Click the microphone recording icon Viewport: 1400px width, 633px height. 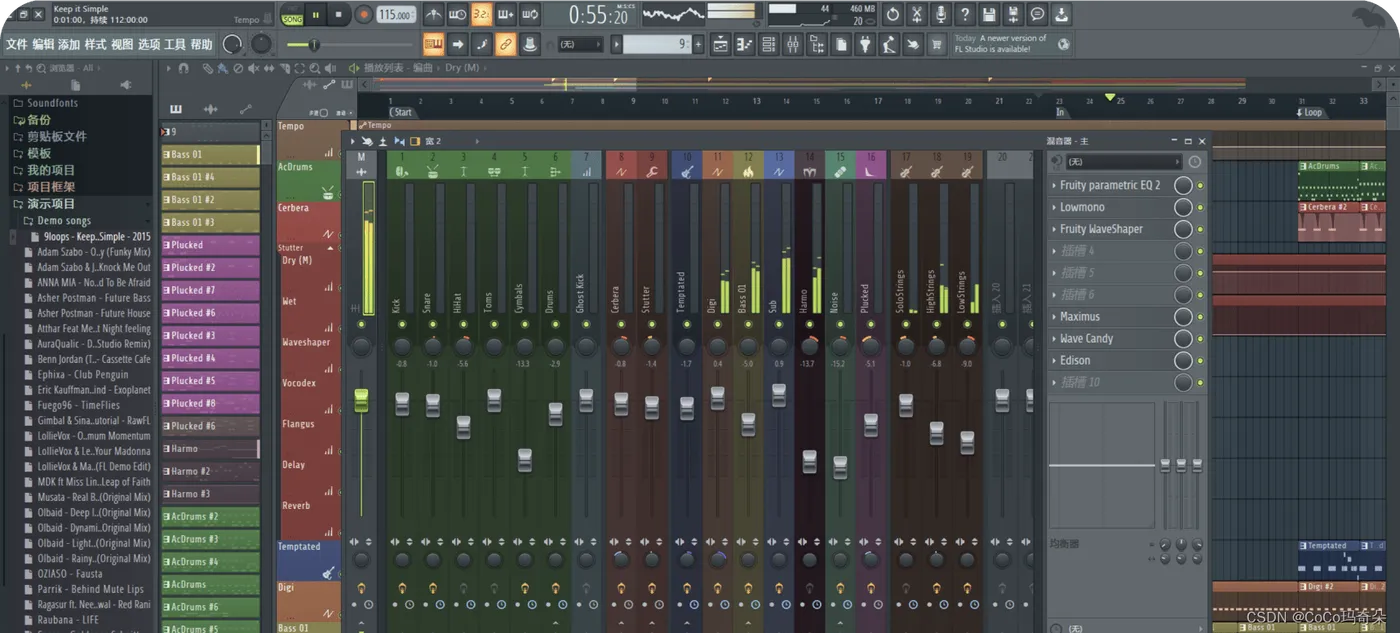[940, 14]
